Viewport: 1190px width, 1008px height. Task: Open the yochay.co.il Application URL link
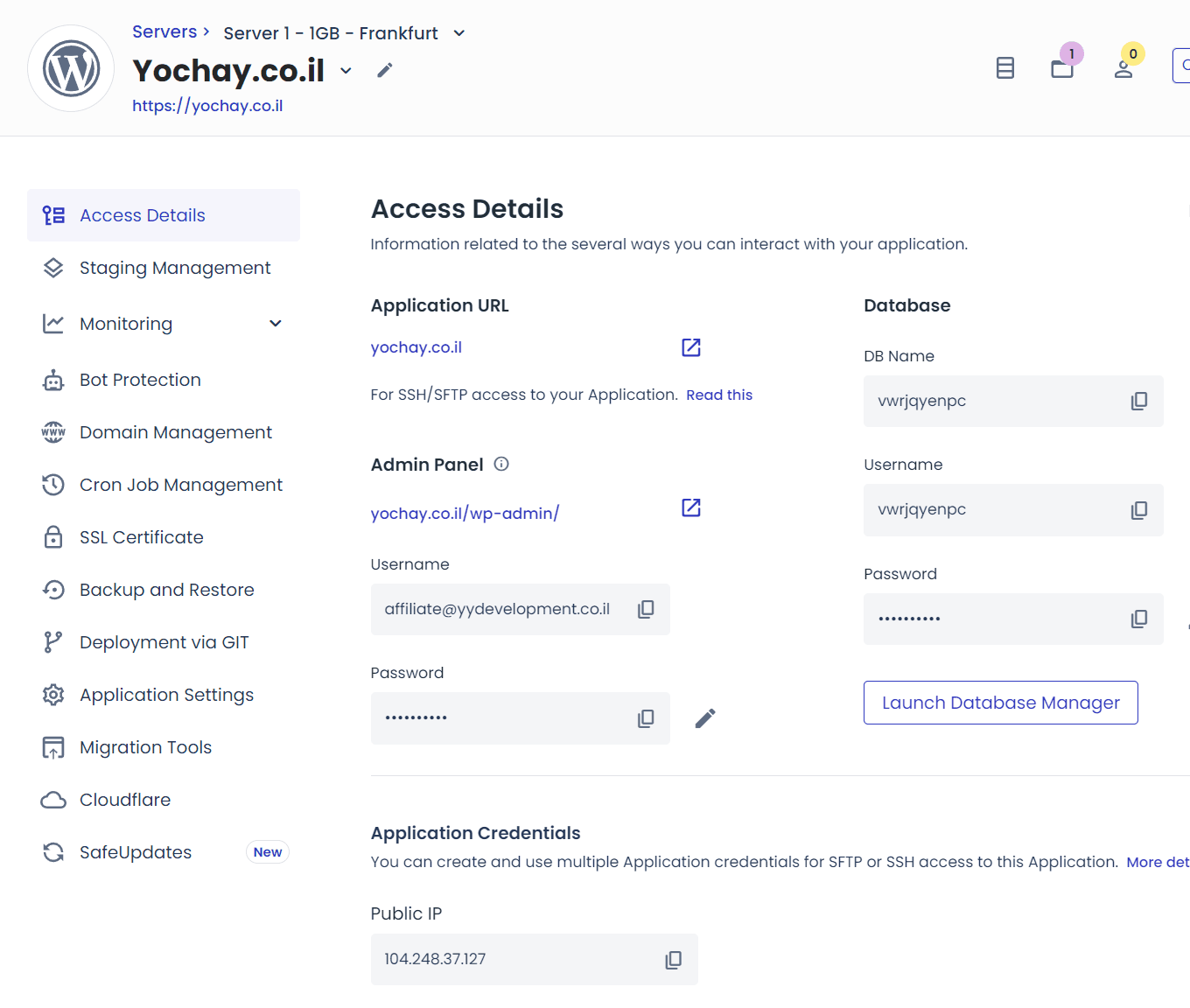[x=416, y=347]
